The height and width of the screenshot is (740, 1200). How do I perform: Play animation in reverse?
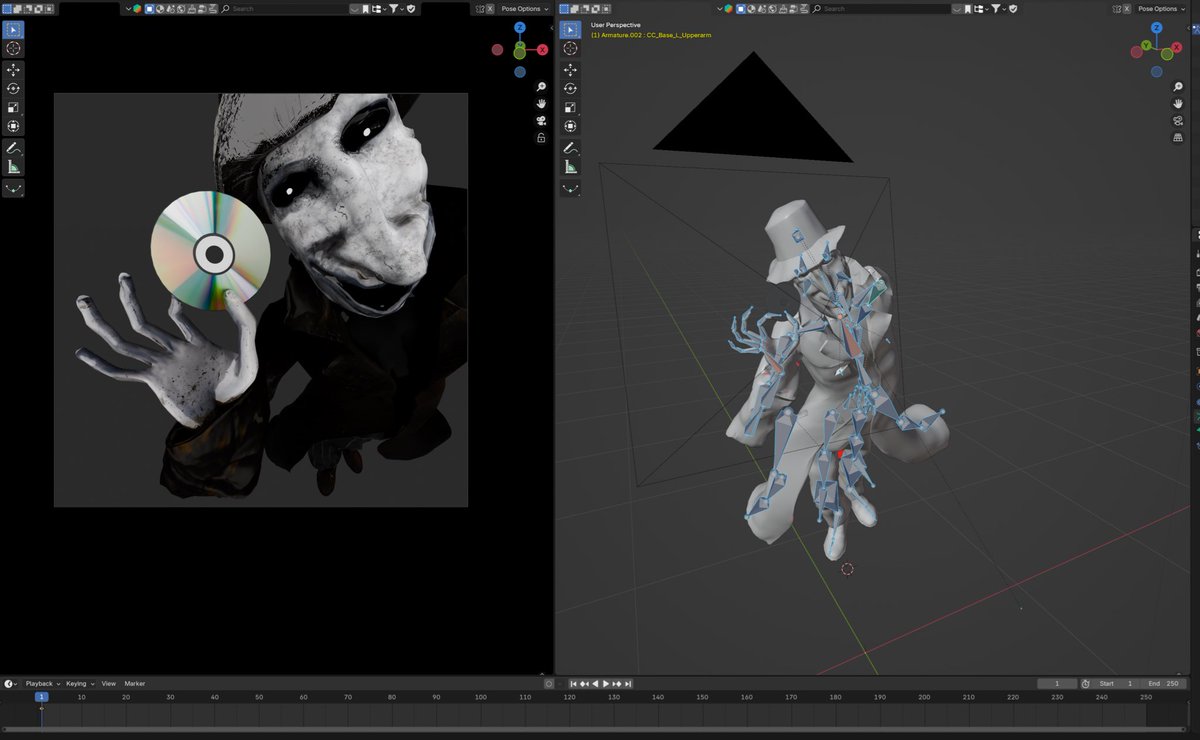point(595,684)
